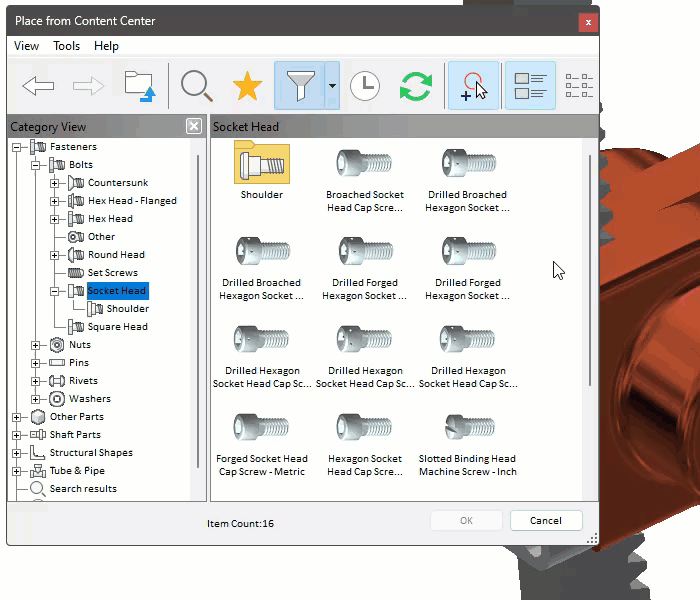
Task: Close the Category View panel
Action: pos(194,126)
